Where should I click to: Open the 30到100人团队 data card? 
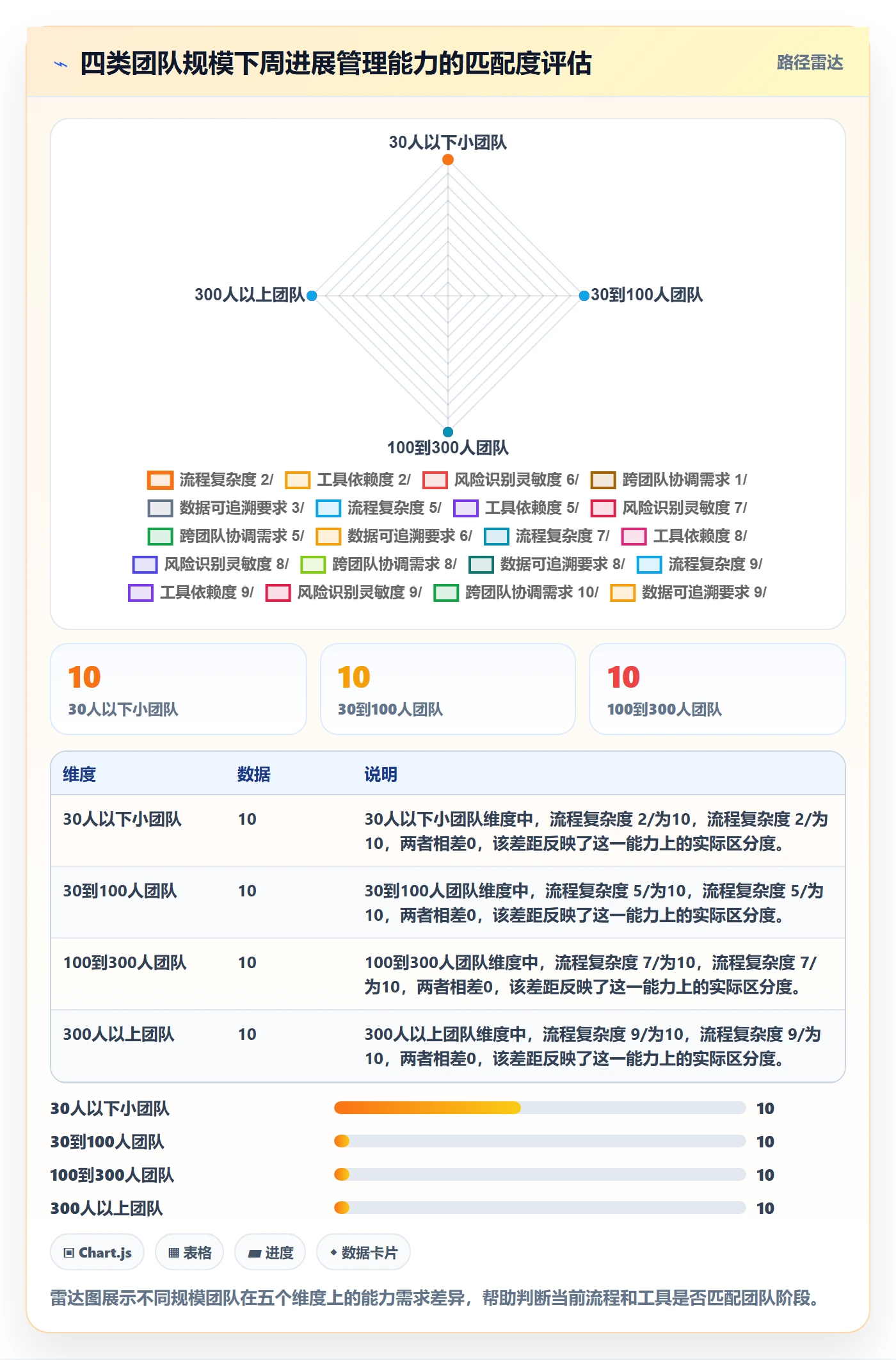(448, 689)
